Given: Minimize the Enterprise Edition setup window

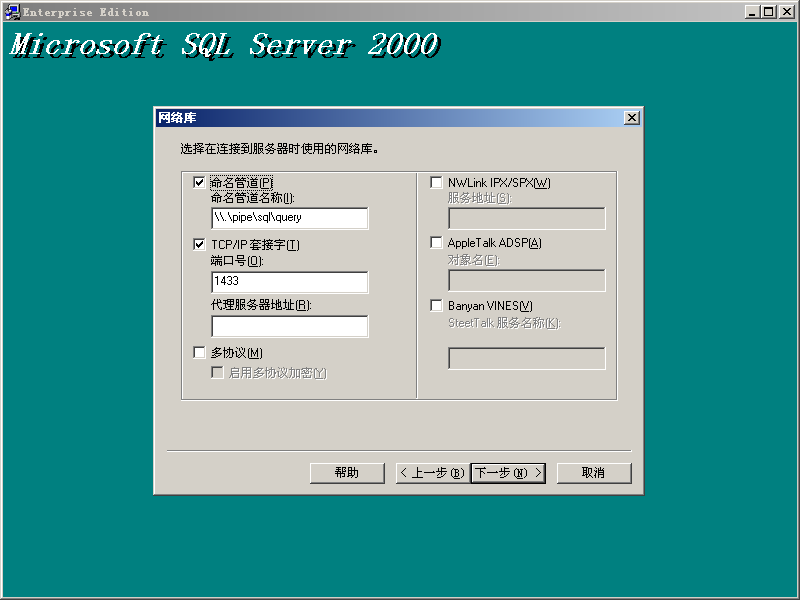Looking at the screenshot, I should (x=752, y=12).
